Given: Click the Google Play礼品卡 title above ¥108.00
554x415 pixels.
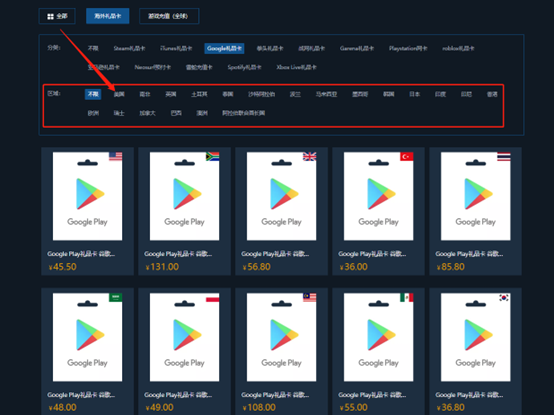Looking at the screenshot, I should pos(275,395).
